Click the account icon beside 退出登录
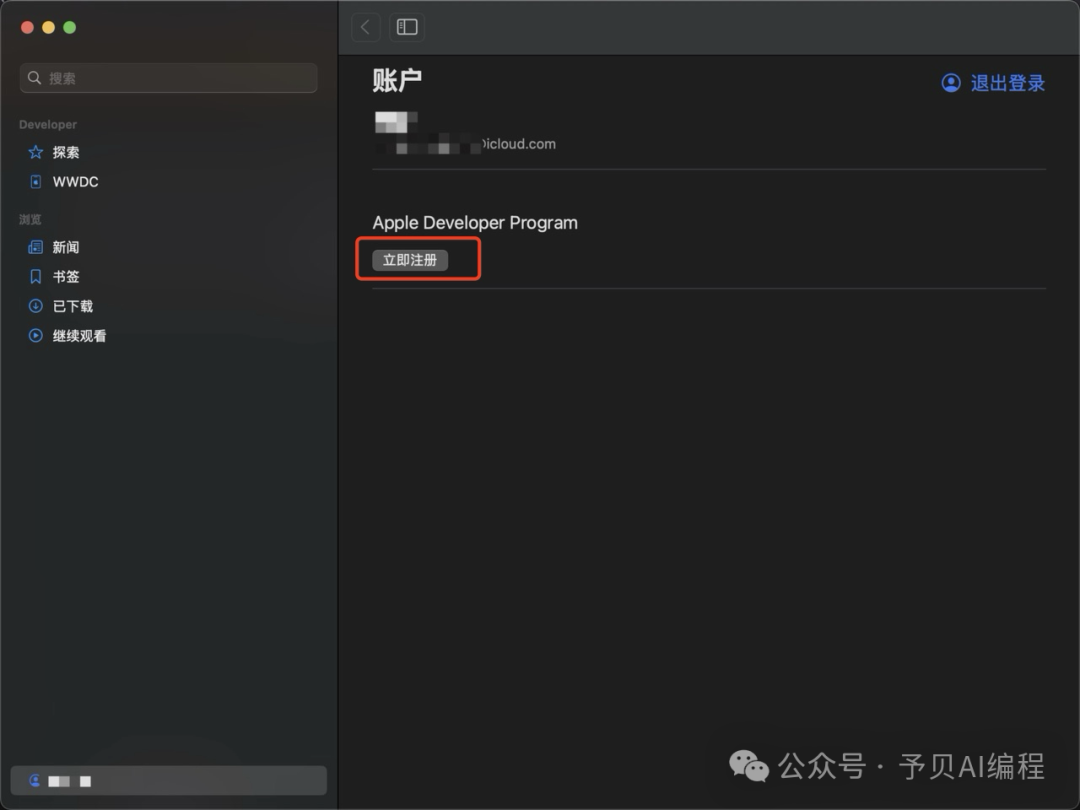 951,83
